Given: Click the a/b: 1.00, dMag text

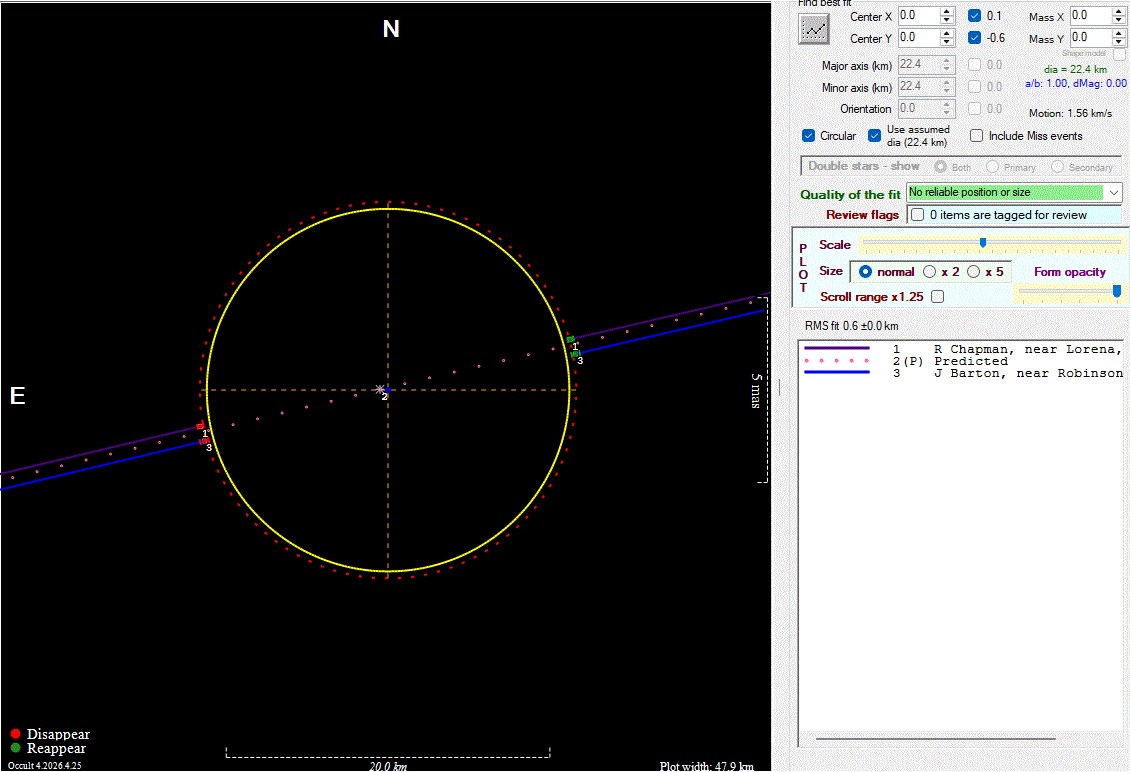Looking at the screenshot, I should (1075, 84).
